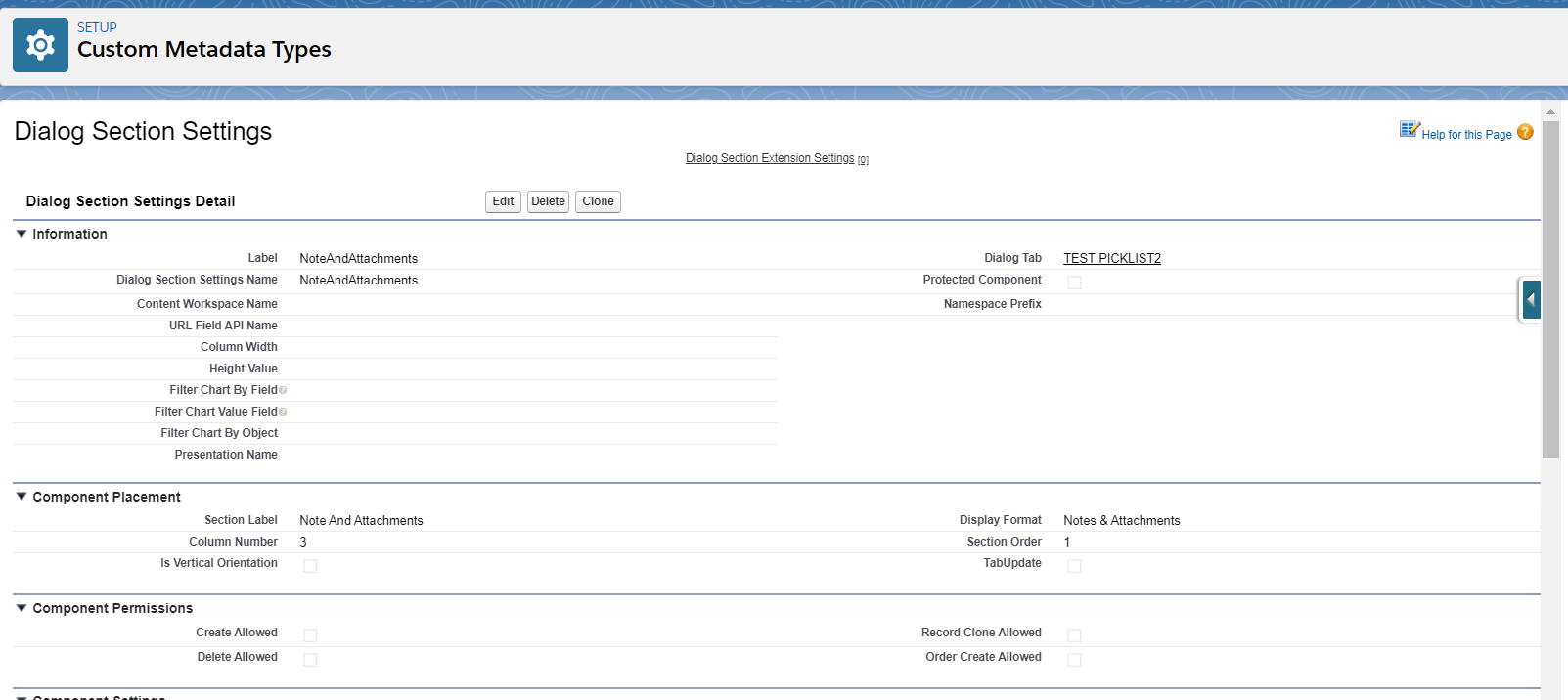The height and width of the screenshot is (700, 1568).
Task: Toggle the Protected Component checkbox
Action: point(1074,283)
